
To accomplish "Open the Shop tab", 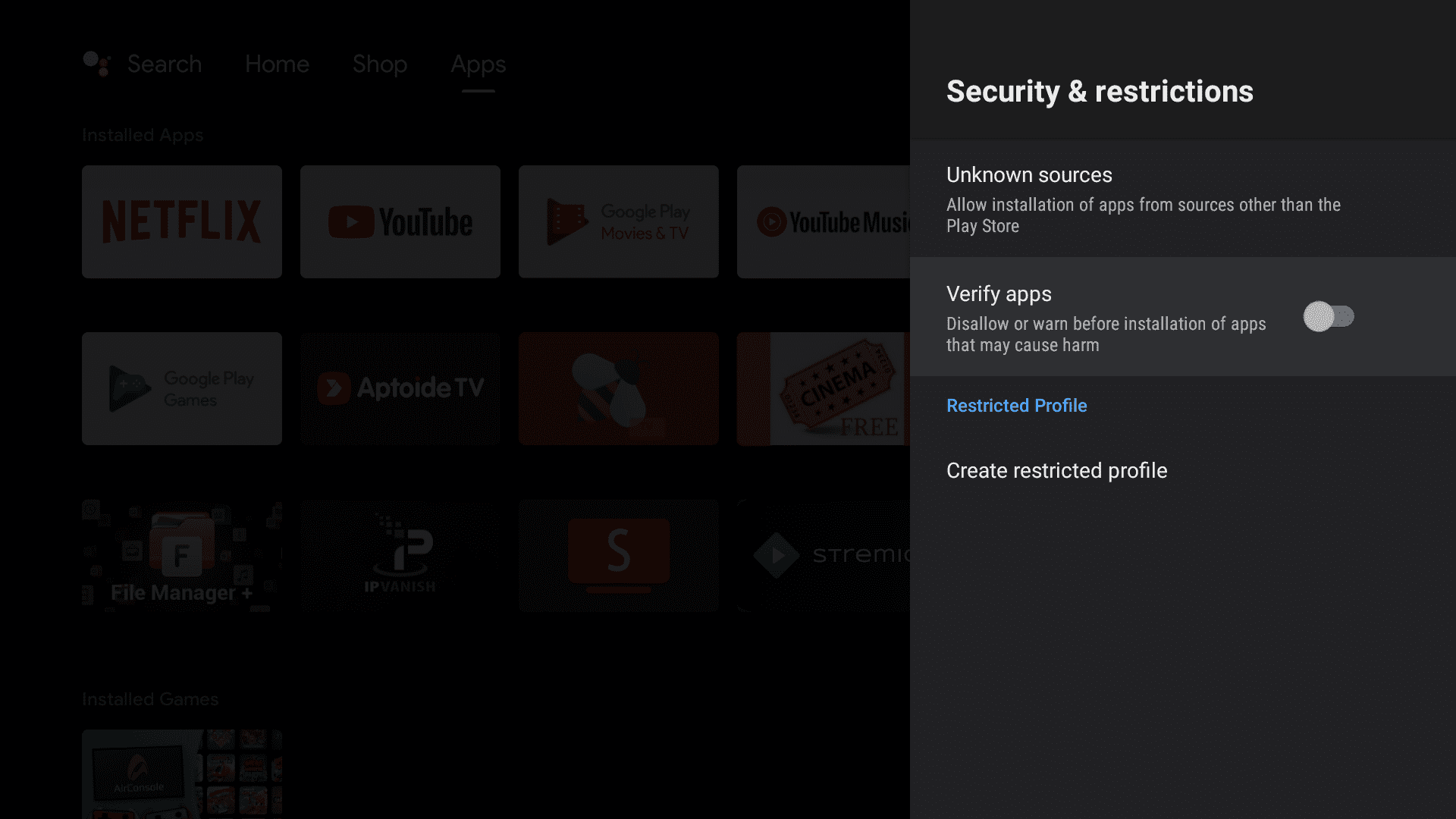I will [x=379, y=64].
